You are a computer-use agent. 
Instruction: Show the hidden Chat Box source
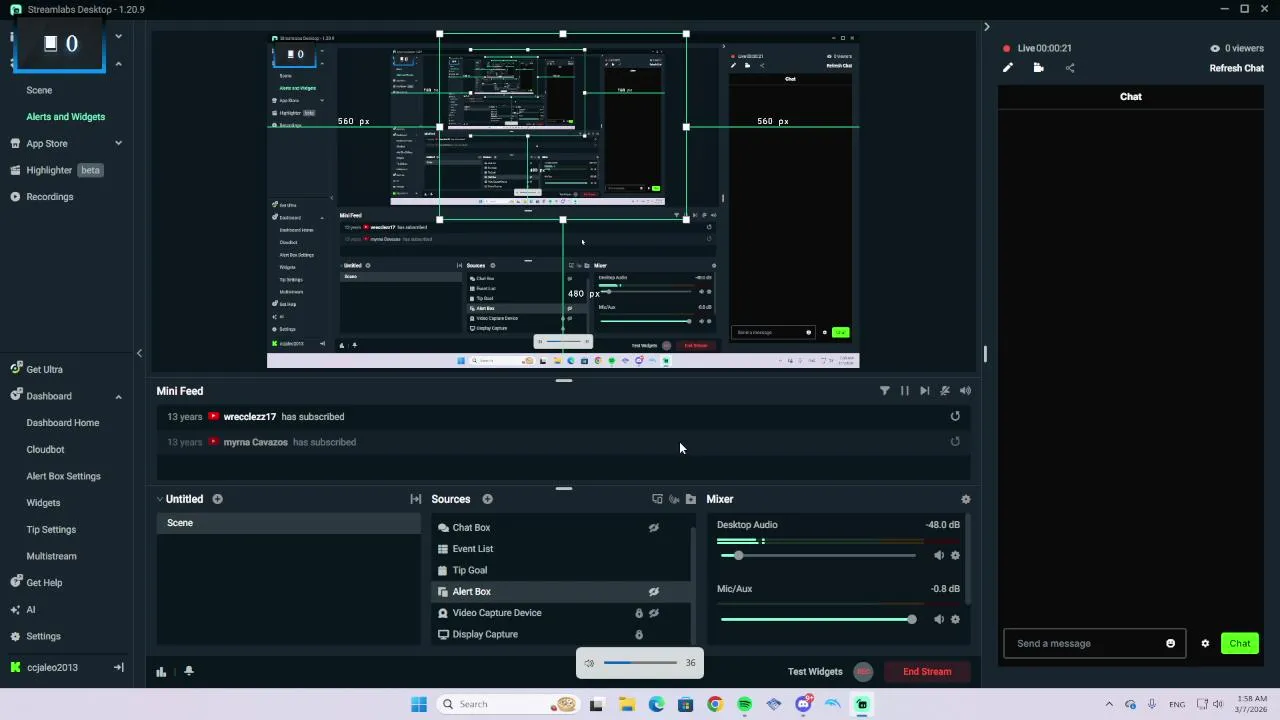(x=654, y=527)
